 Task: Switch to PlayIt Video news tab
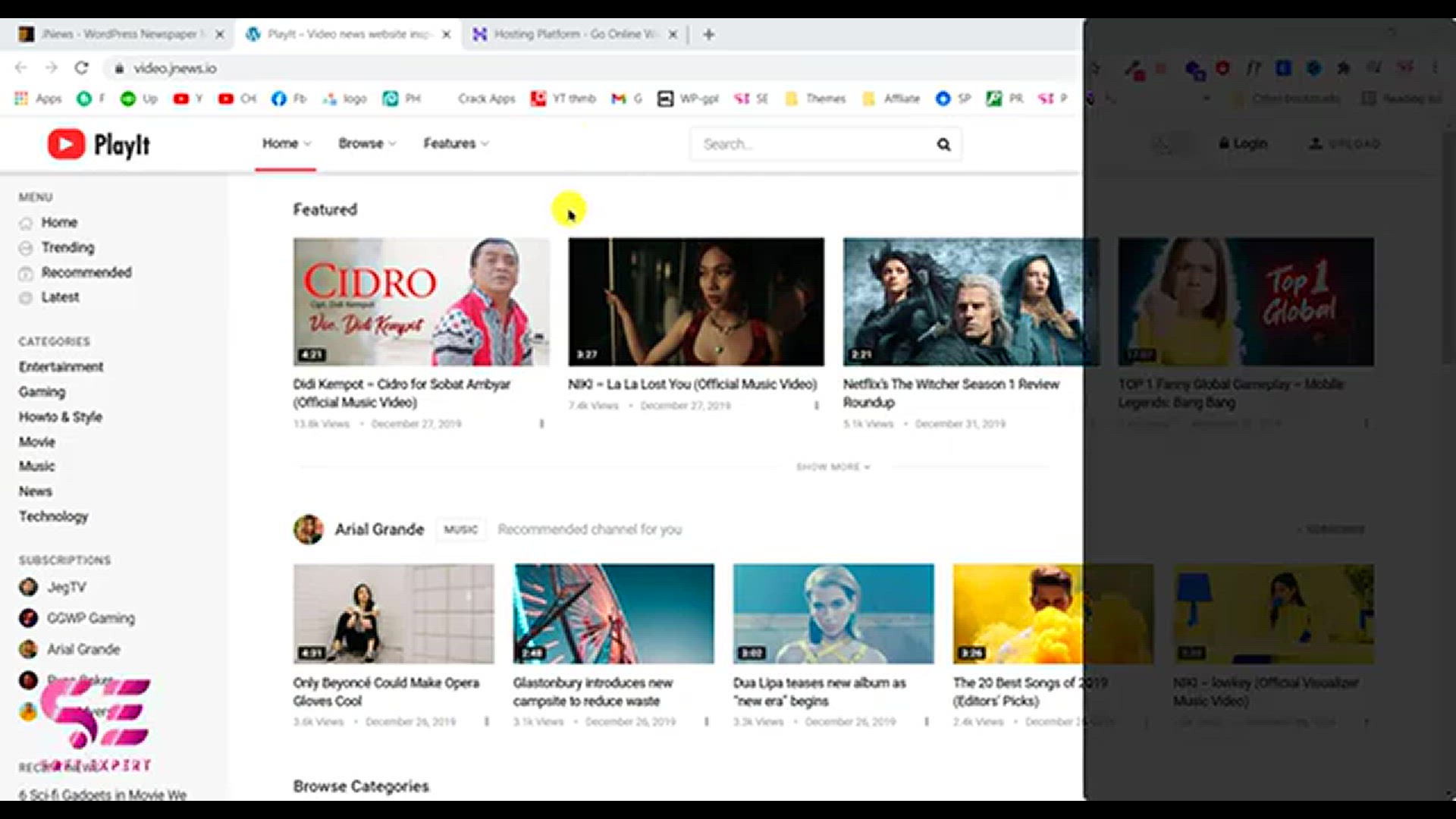coord(349,34)
